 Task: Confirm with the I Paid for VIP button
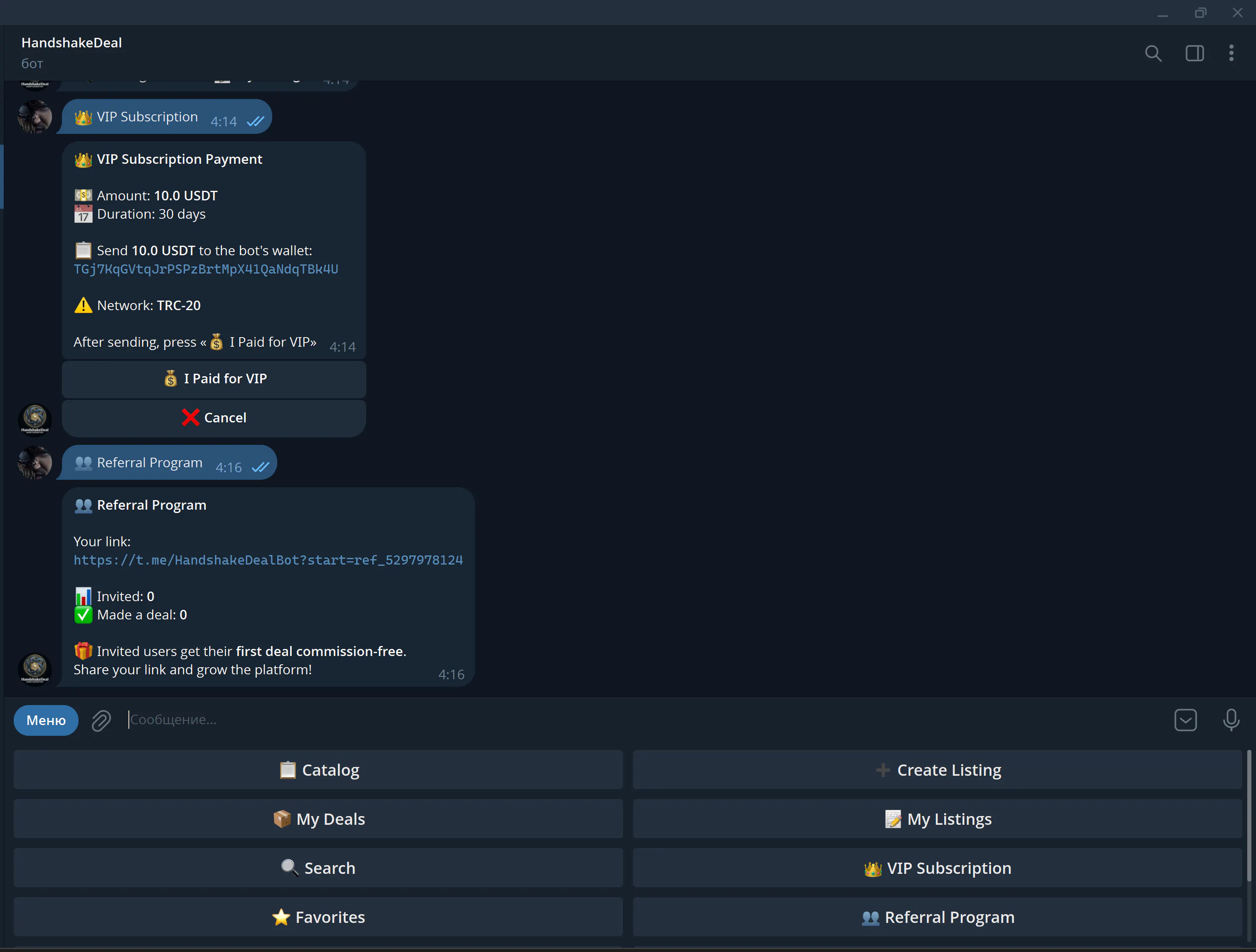coord(214,379)
